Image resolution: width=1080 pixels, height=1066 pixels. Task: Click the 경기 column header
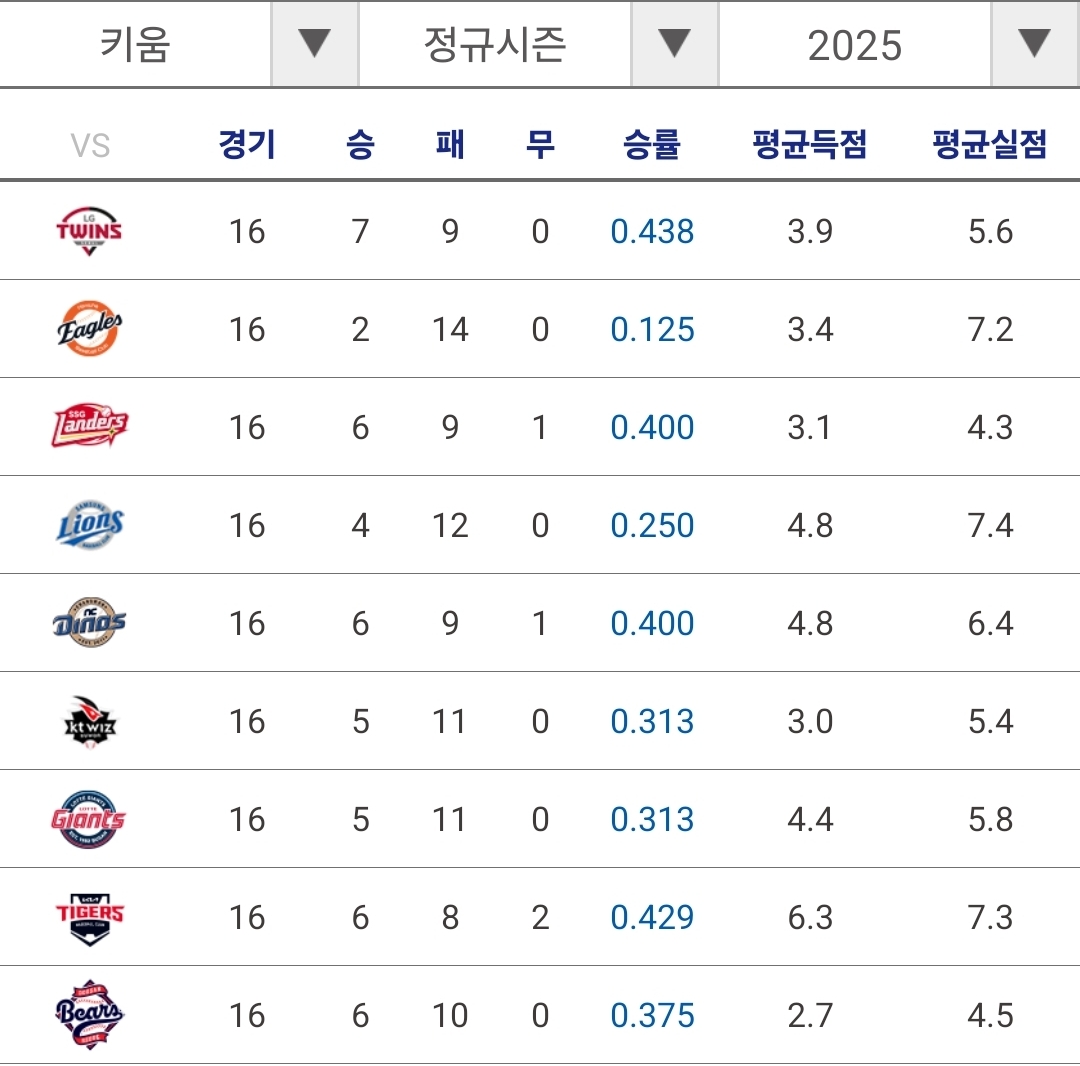(x=247, y=145)
